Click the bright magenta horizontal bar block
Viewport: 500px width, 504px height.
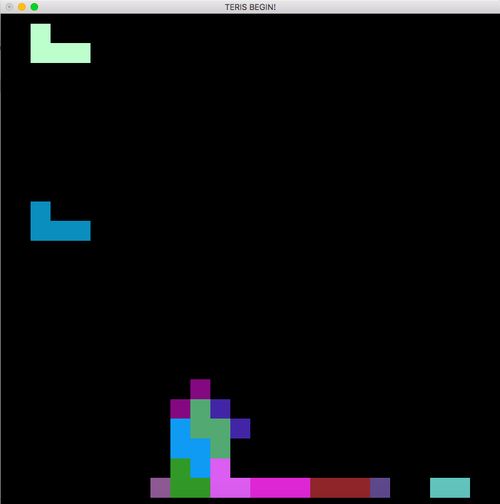[280, 488]
